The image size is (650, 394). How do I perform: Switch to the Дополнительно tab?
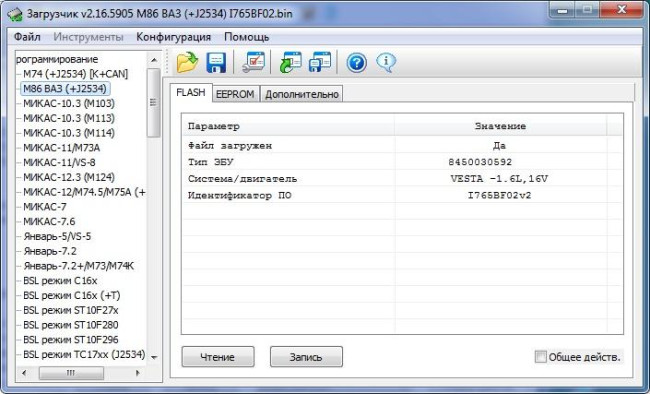[x=302, y=94]
